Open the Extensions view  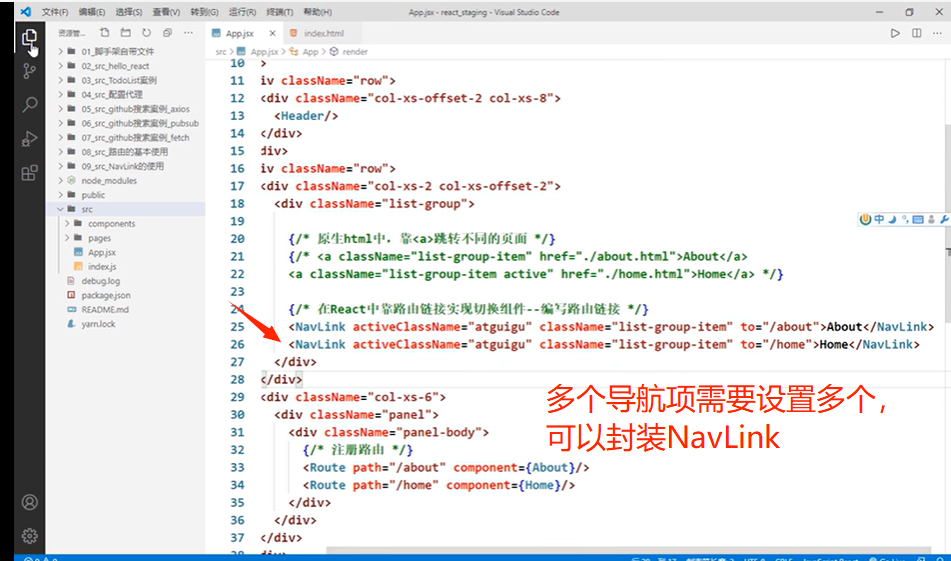[29, 173]
